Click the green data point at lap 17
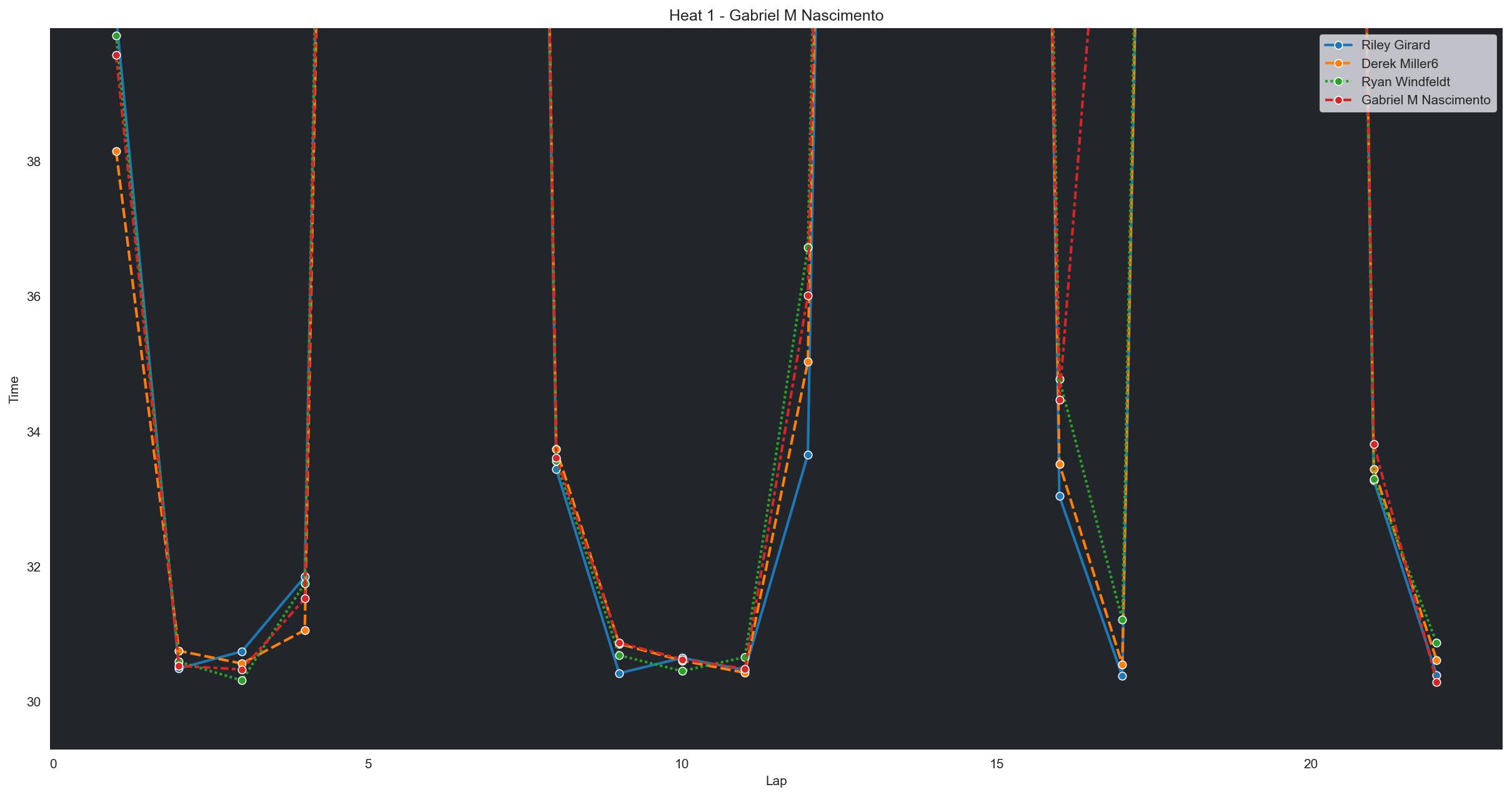This screenshot has height=797, width=1512. [x=1122, y=620]
